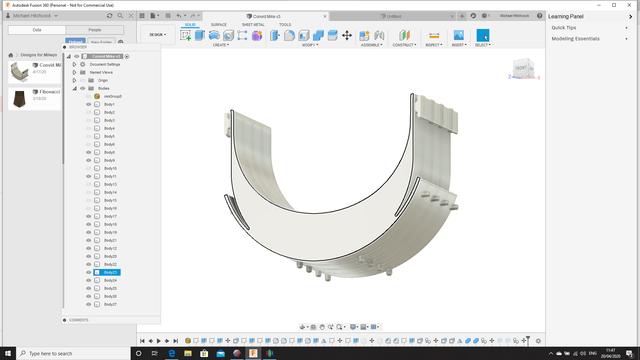Open the Assemble dropdown menu
The width and height of the screenshot is (640, 360).
(x=371, y=45)
